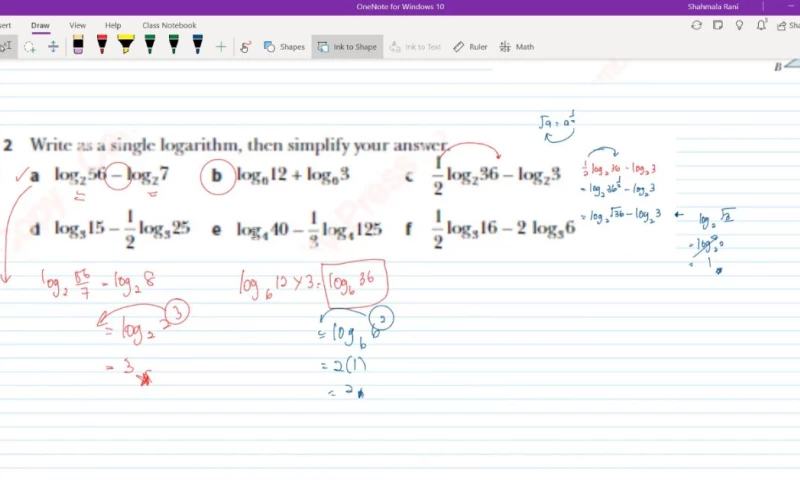The height and width of the screenshot is (480, 800).
Task: Pick the blue pen
Action: (197, 45)
